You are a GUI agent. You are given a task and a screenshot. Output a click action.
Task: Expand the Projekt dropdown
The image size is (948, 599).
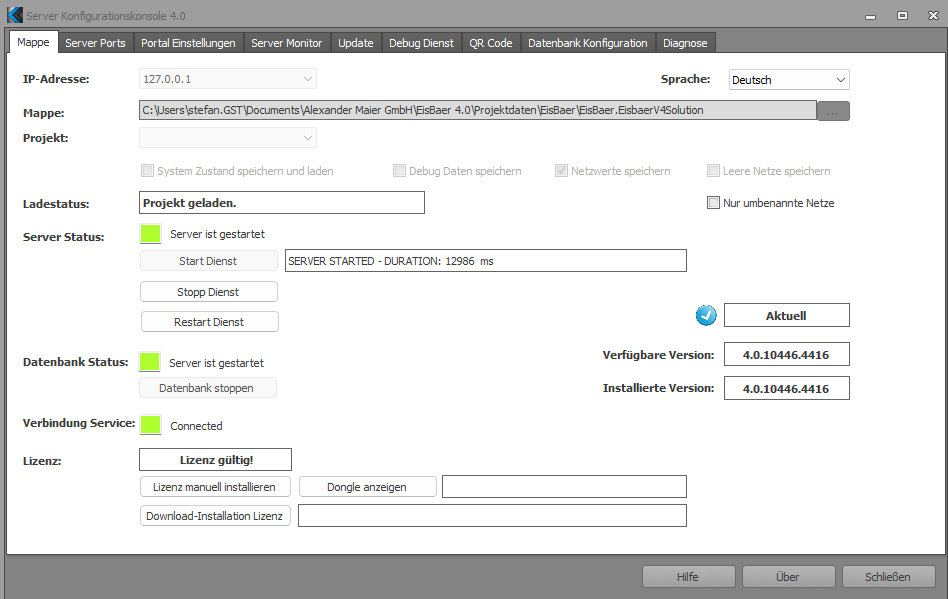point(228,138)
